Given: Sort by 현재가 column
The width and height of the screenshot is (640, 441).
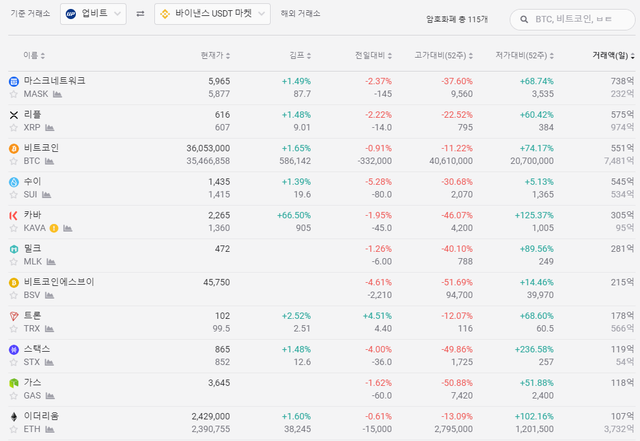Looking at the screenshot, I should tap(215, 55).
